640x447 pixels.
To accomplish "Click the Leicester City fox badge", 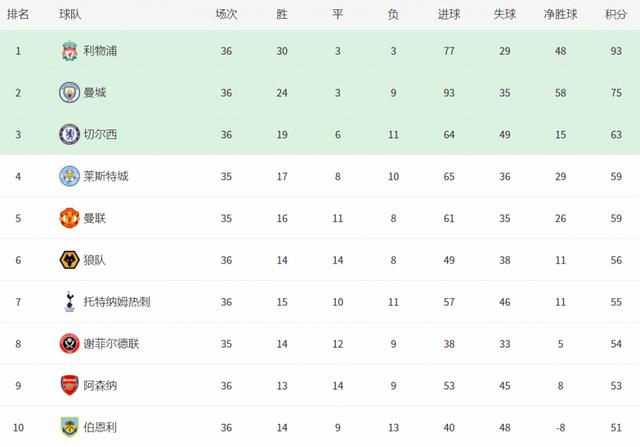I will tap(69, 176).
